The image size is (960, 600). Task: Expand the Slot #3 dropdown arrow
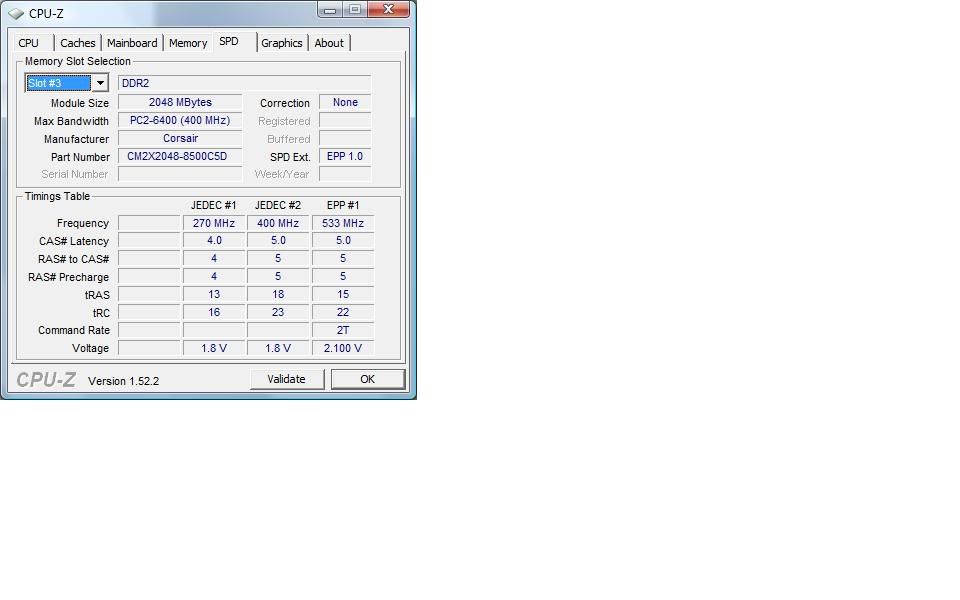click(100, 83)
